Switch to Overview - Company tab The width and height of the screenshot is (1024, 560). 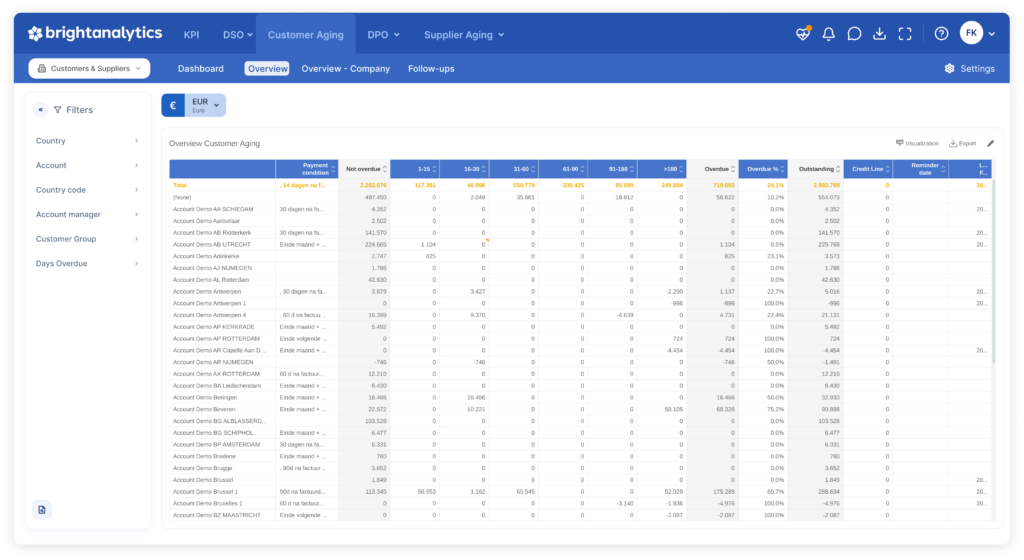coord(345,69)
